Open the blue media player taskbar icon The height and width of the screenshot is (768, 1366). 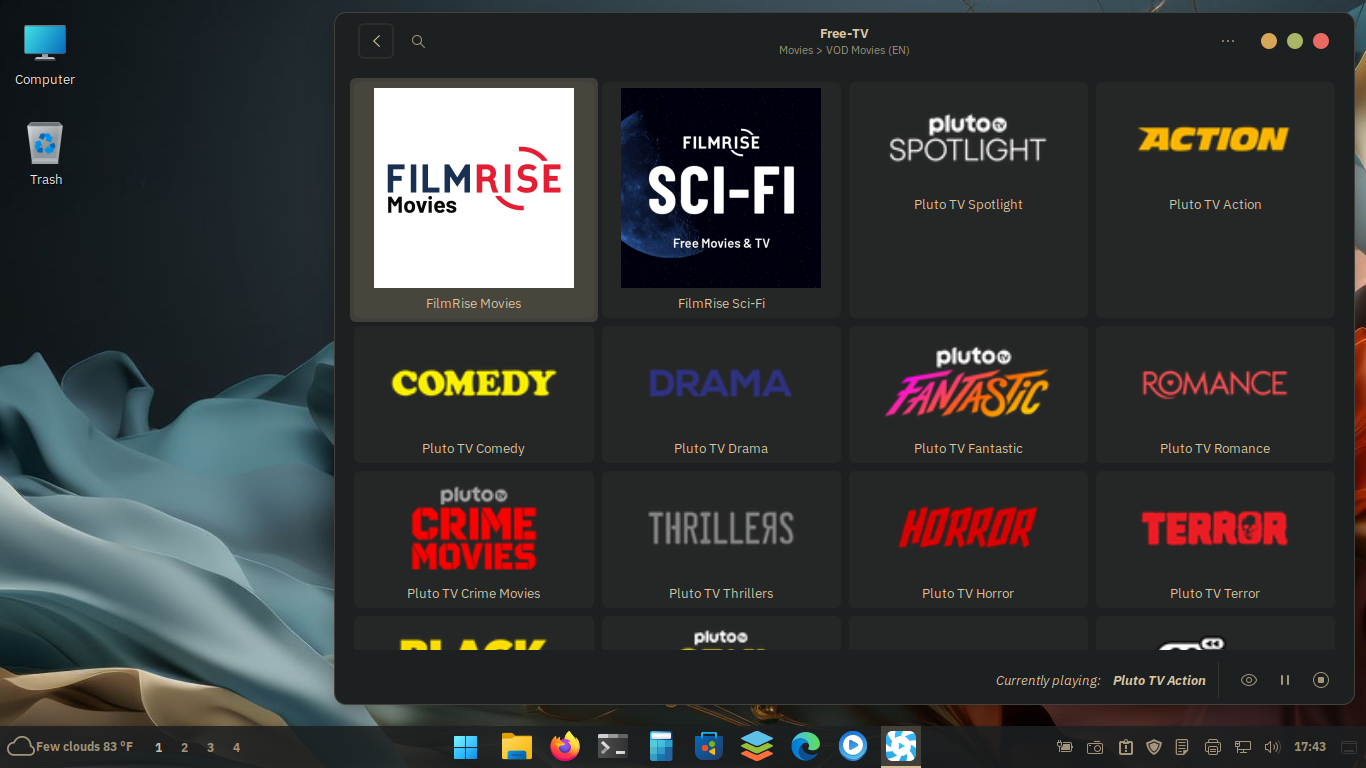pos(853,747)
